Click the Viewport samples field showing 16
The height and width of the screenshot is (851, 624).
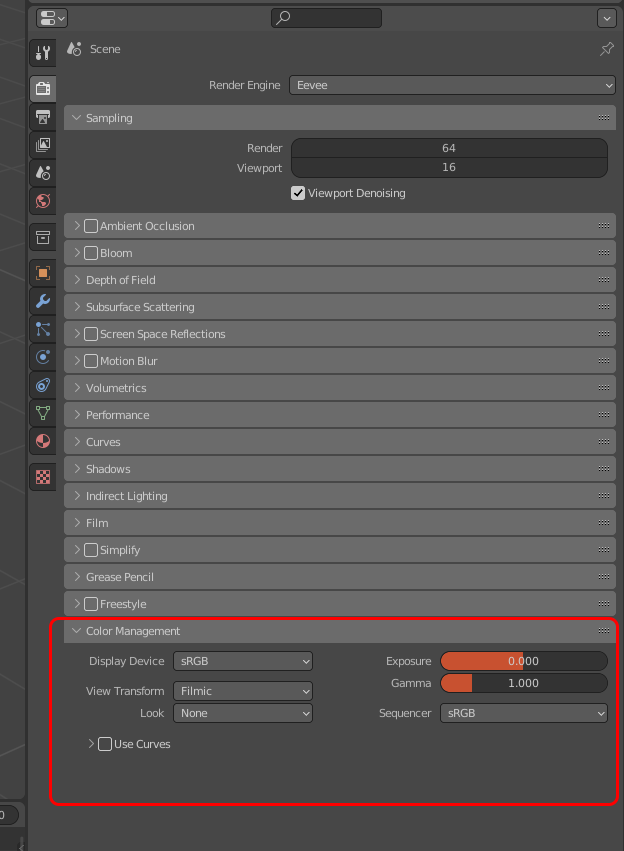click(x=449, y=168)
